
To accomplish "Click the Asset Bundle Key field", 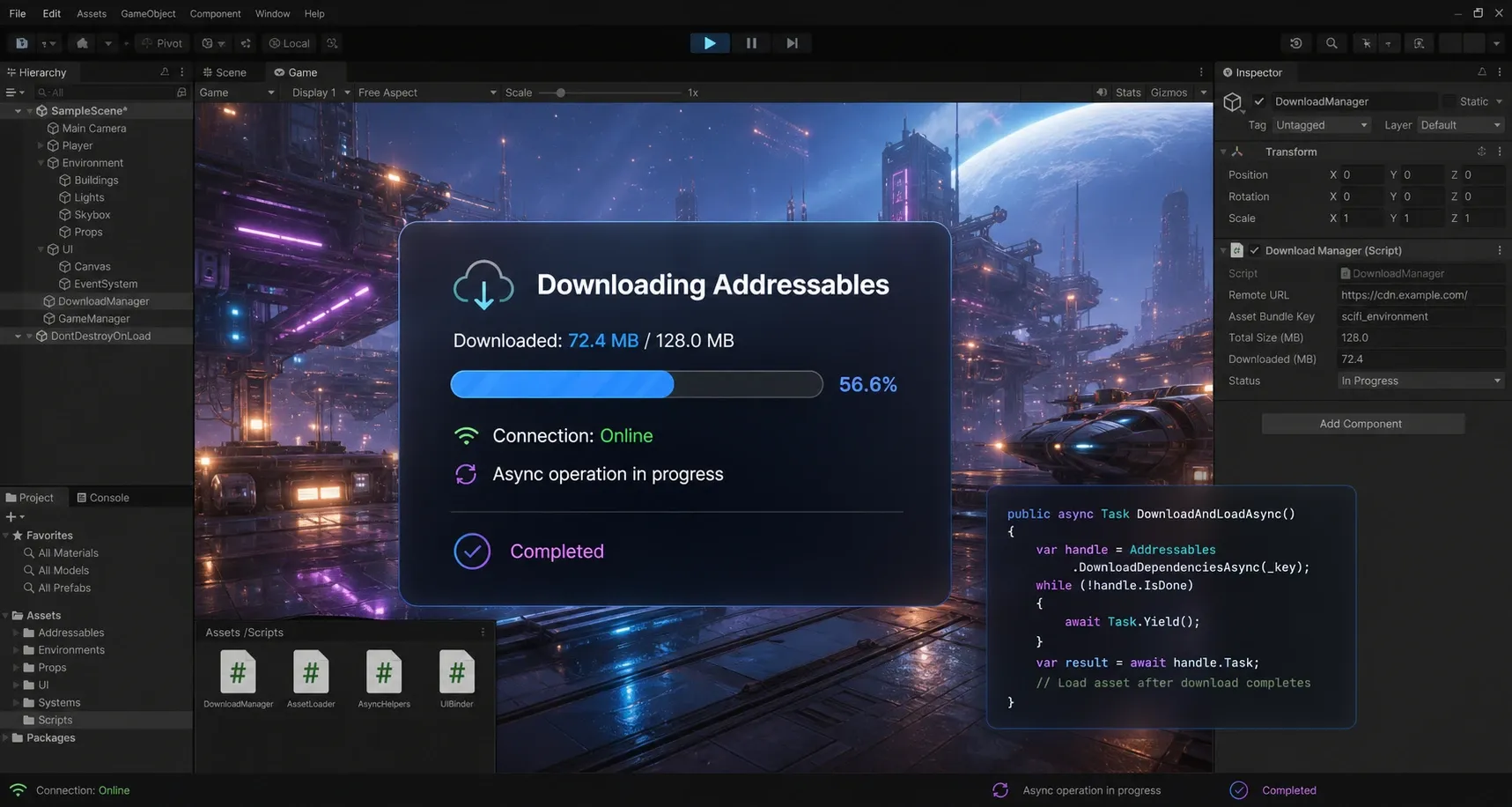I will [x=1420, y=316].
